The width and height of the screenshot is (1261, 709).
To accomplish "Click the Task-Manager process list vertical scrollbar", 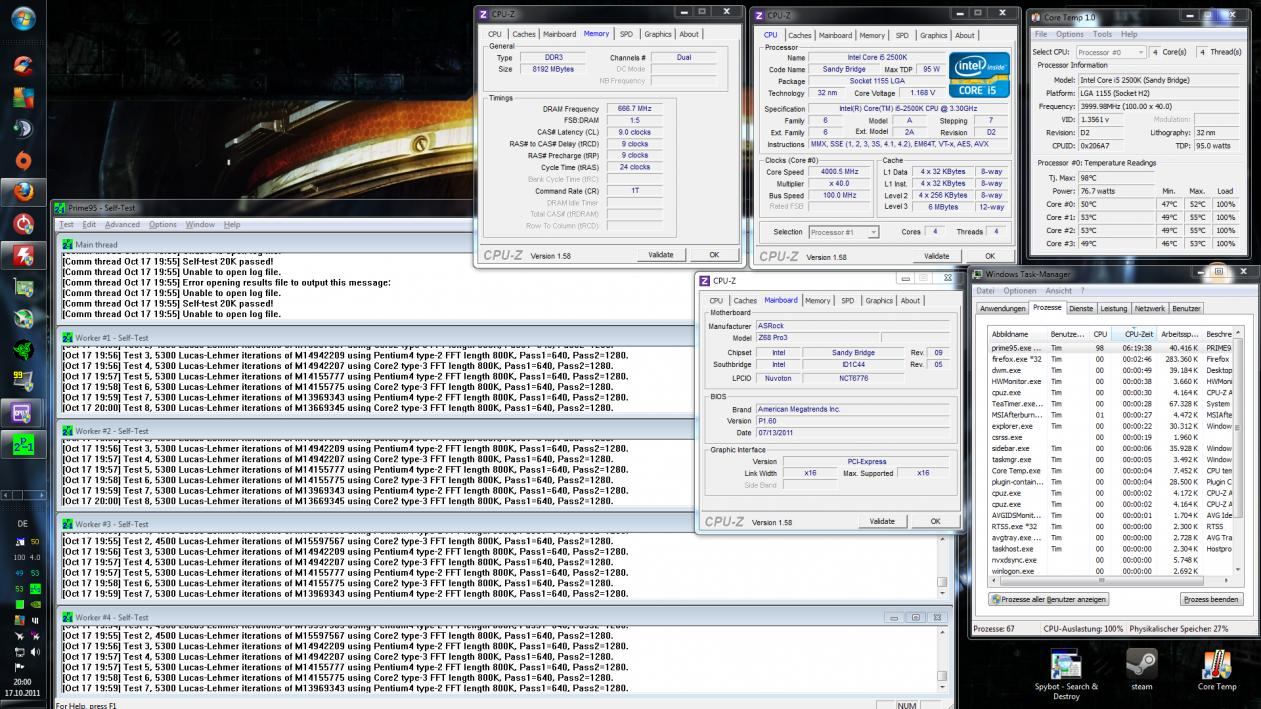I will pyautogui.click(x=1238, y=450).
